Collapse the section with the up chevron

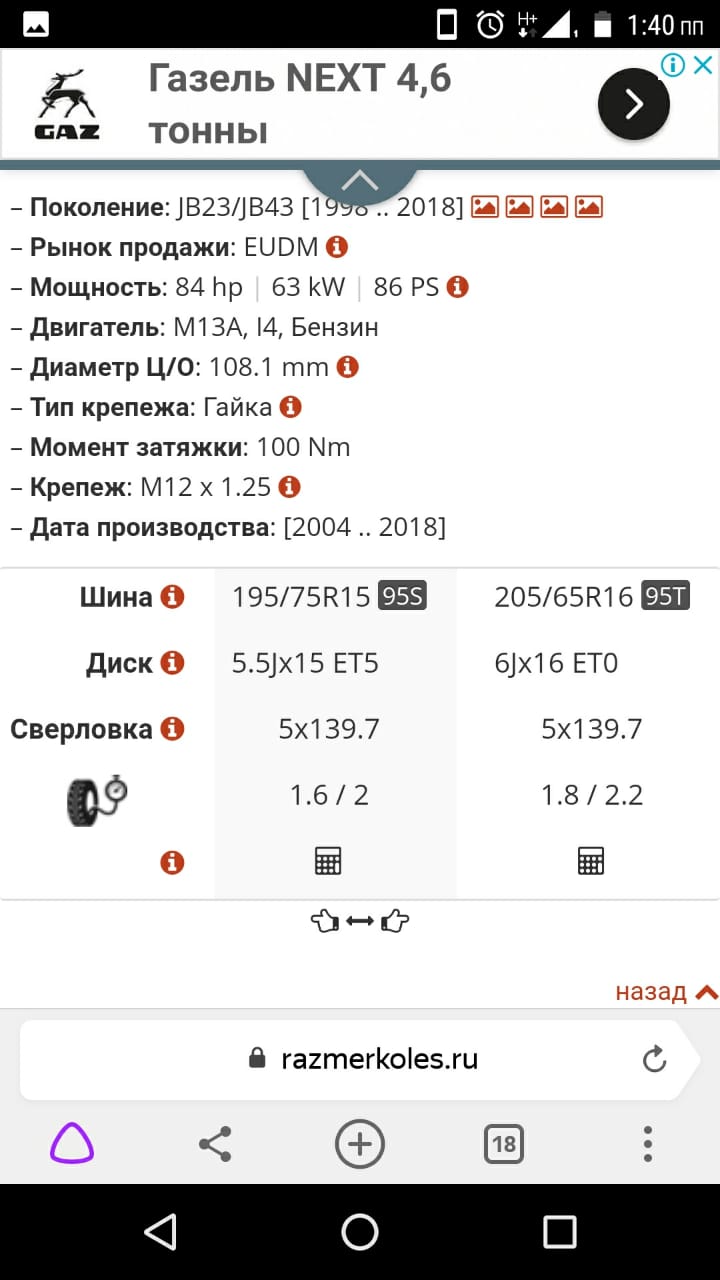[x=359, y=181]
